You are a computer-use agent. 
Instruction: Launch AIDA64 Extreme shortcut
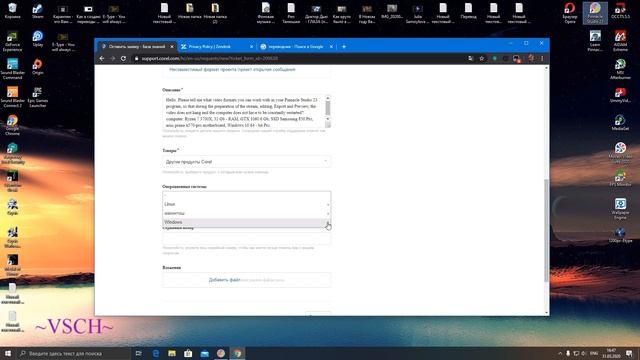coord(620,41)
